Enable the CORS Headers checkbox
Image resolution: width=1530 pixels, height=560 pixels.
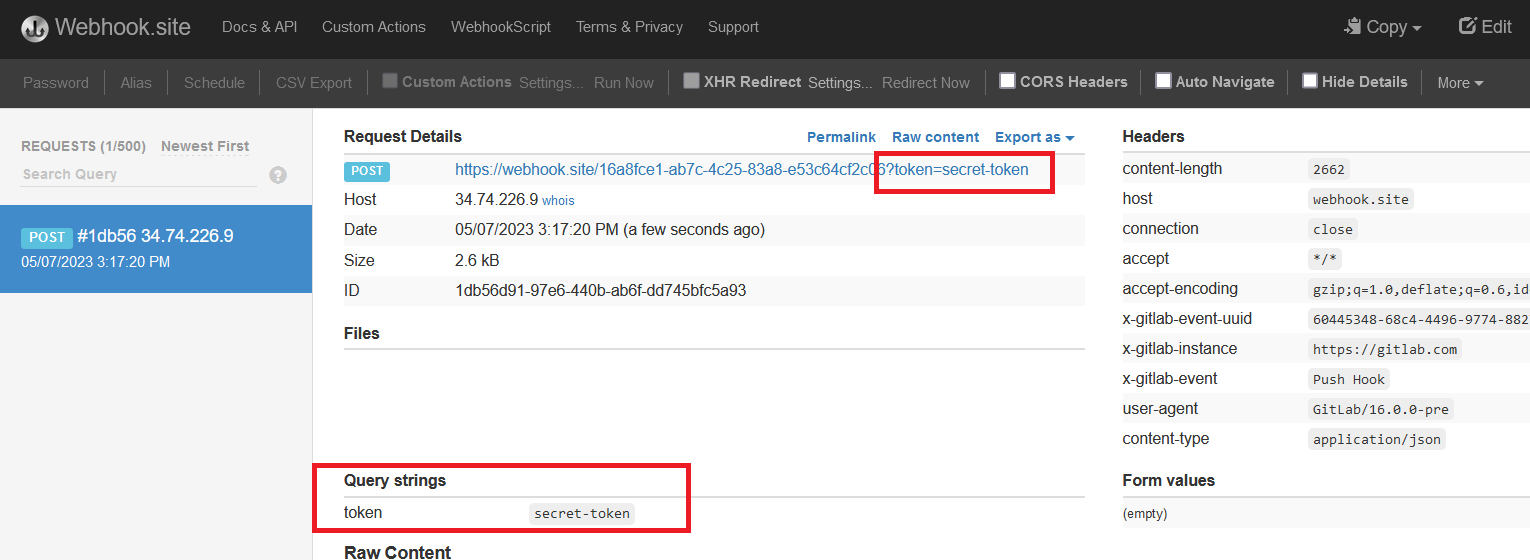click(1008, 81)
